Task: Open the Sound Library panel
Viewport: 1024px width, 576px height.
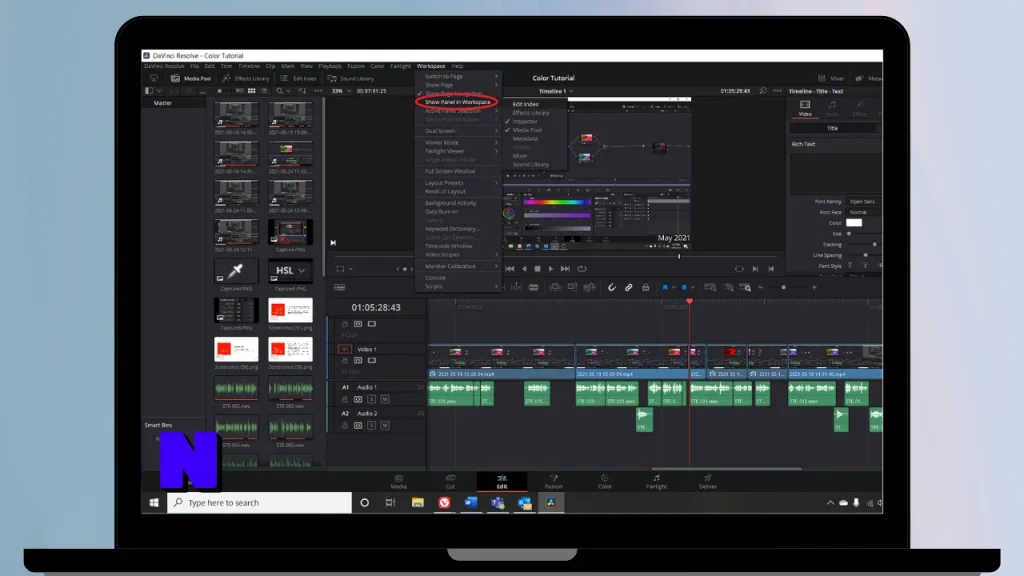Action: (x=351, y=78)
